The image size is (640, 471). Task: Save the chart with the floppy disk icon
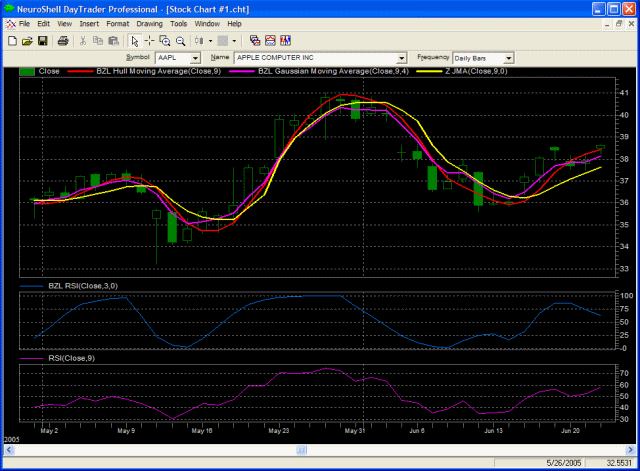click(43, 41)
